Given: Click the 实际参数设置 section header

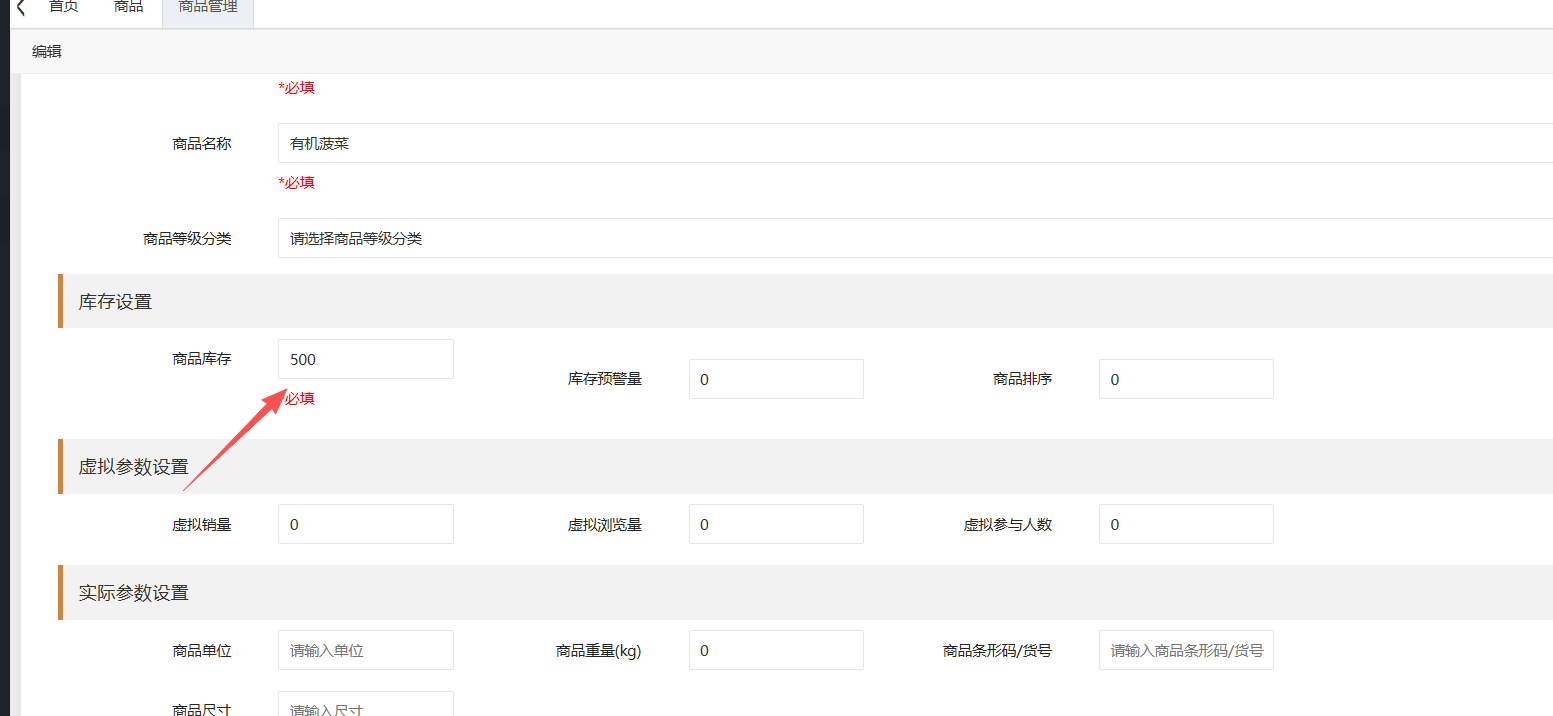Looking at the screenshot, I should tap(134, 593).
